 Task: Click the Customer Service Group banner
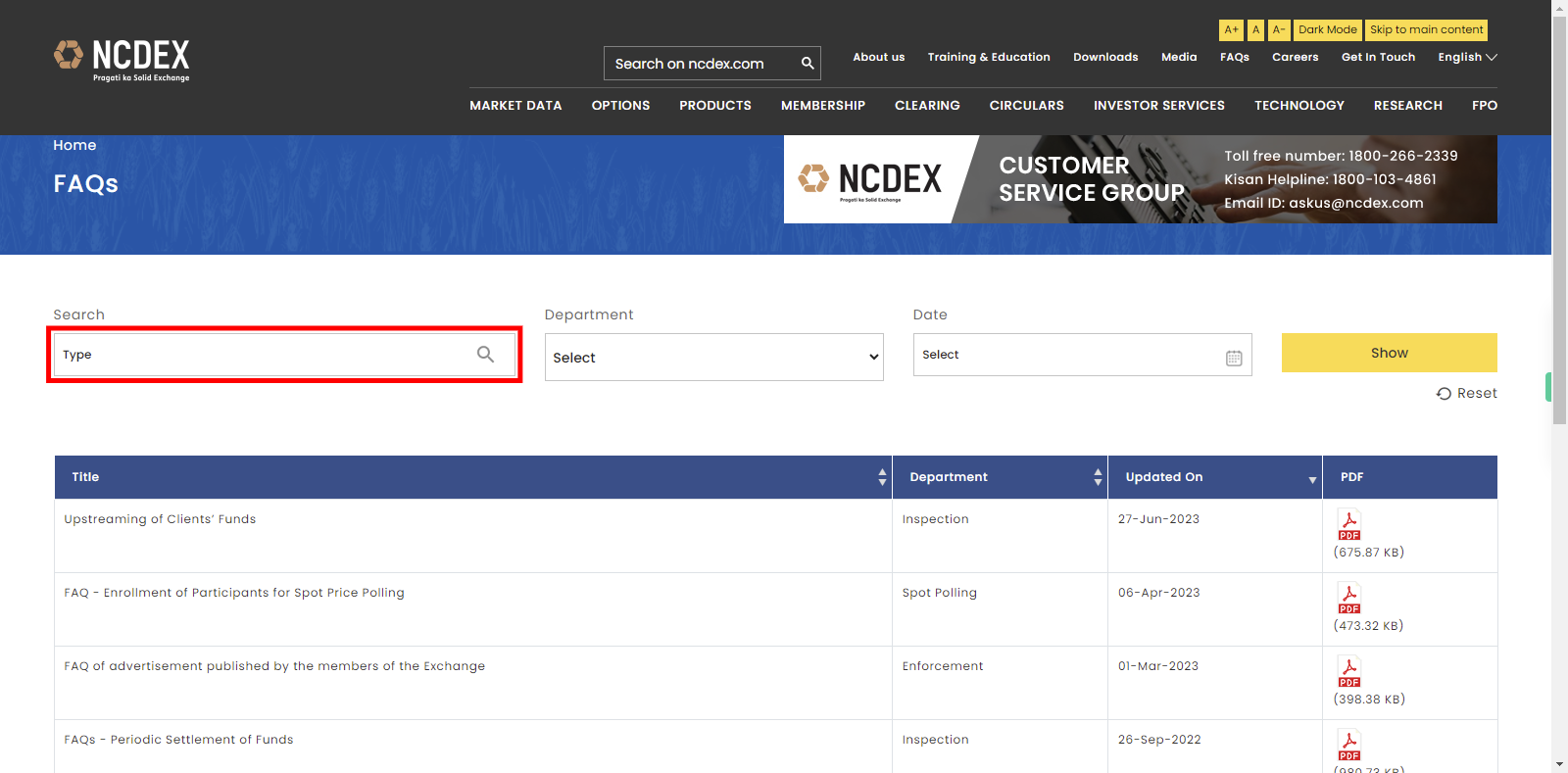[x=1141, y=179]
